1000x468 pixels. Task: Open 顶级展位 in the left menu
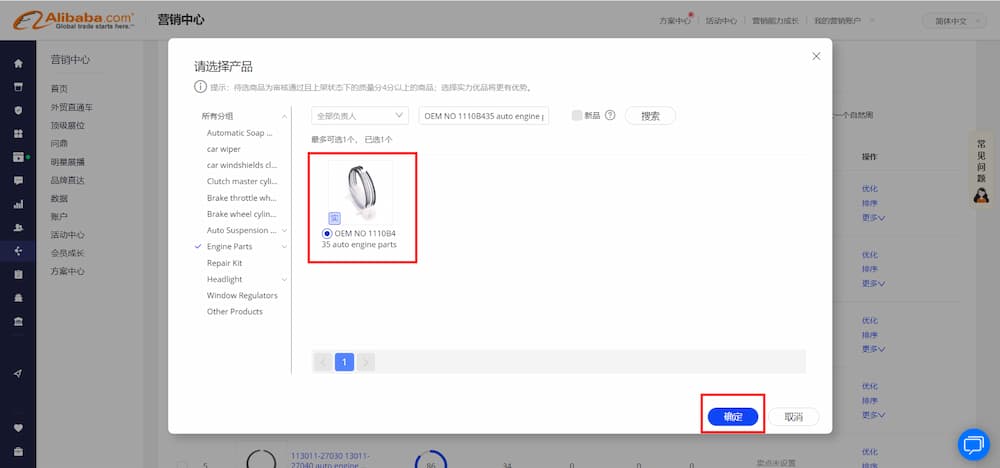(67, 126)
